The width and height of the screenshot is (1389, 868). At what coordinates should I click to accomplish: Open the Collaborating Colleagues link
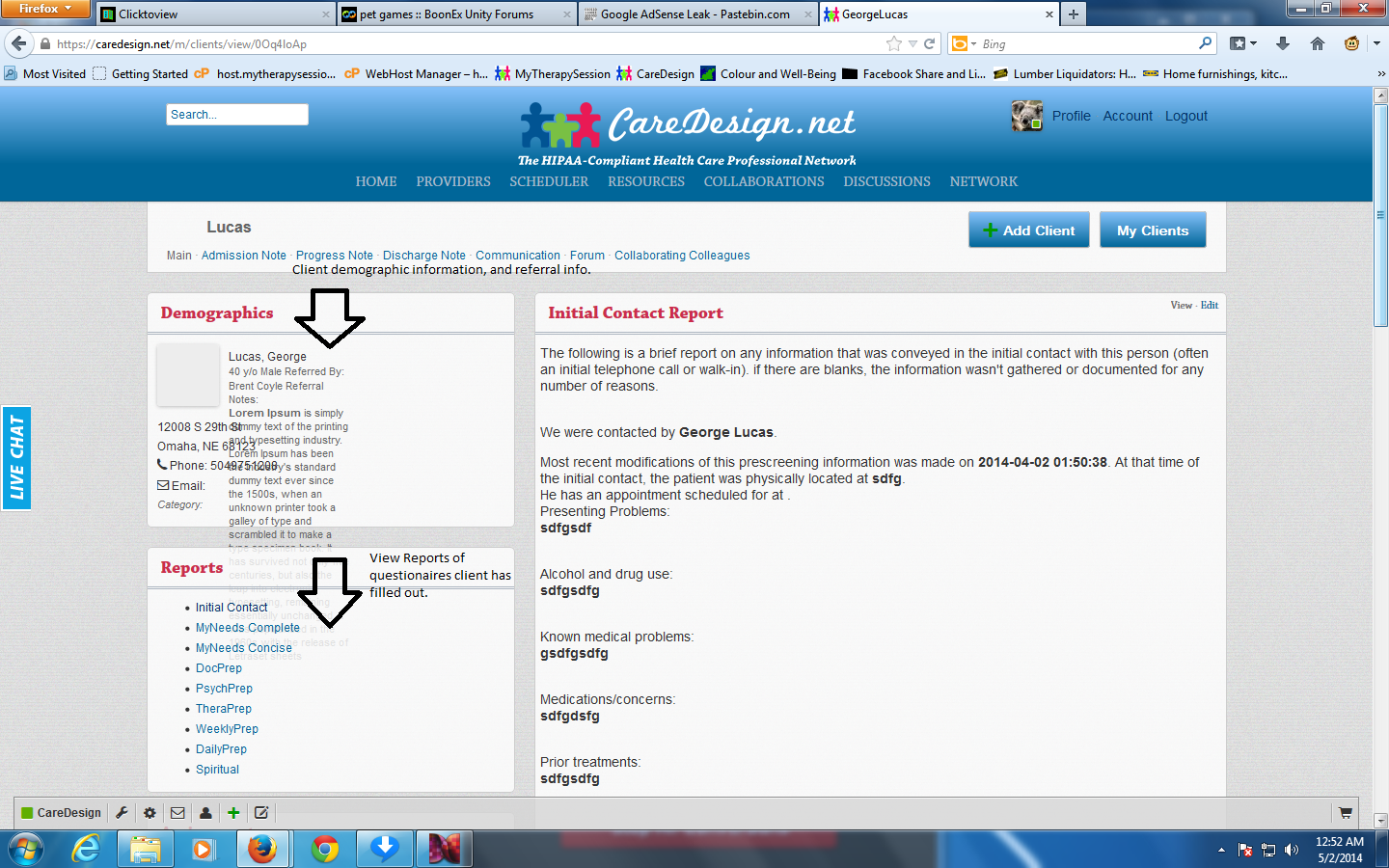point(682,256)
